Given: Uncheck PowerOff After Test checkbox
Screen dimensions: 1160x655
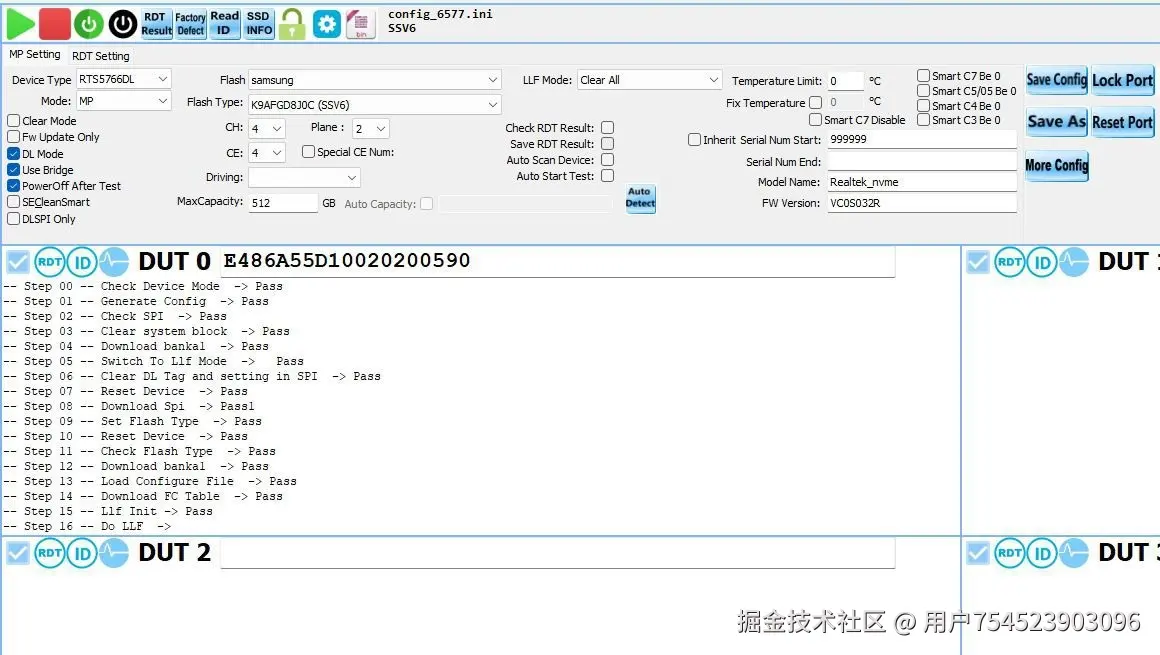Looking at the screenshot, I should click(x=13, y=186).
